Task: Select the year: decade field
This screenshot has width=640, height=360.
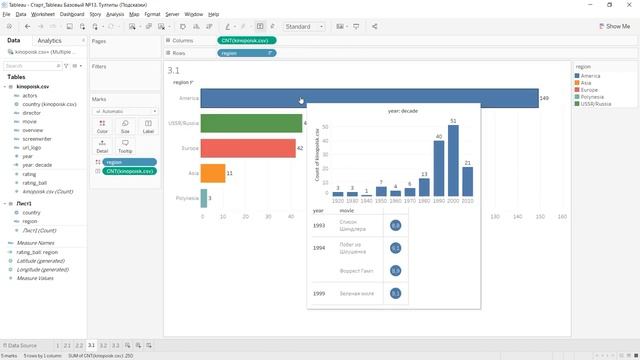Action: [37, 165]
